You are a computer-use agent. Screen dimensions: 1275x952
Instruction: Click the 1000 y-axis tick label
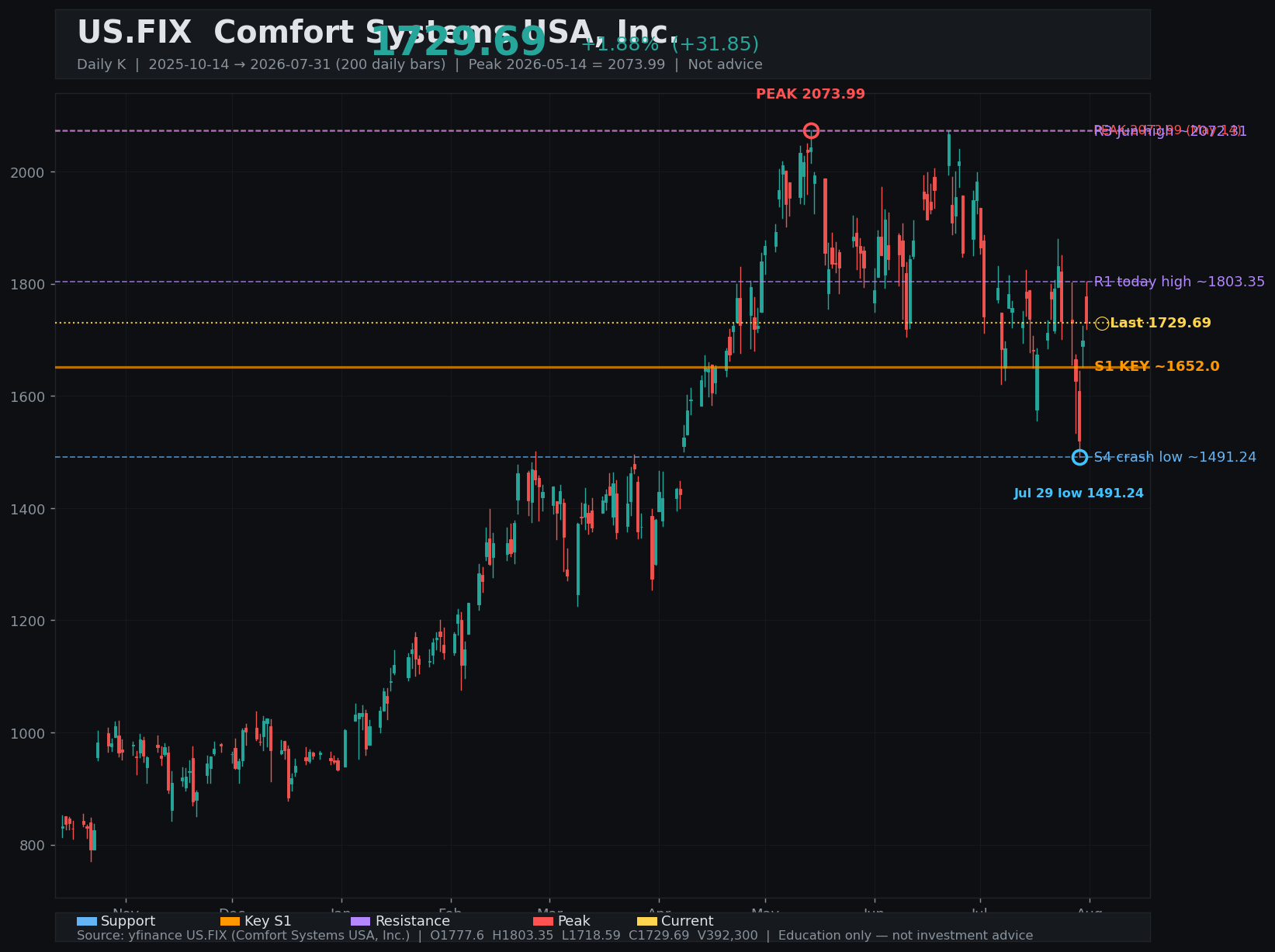coord(27,733)
